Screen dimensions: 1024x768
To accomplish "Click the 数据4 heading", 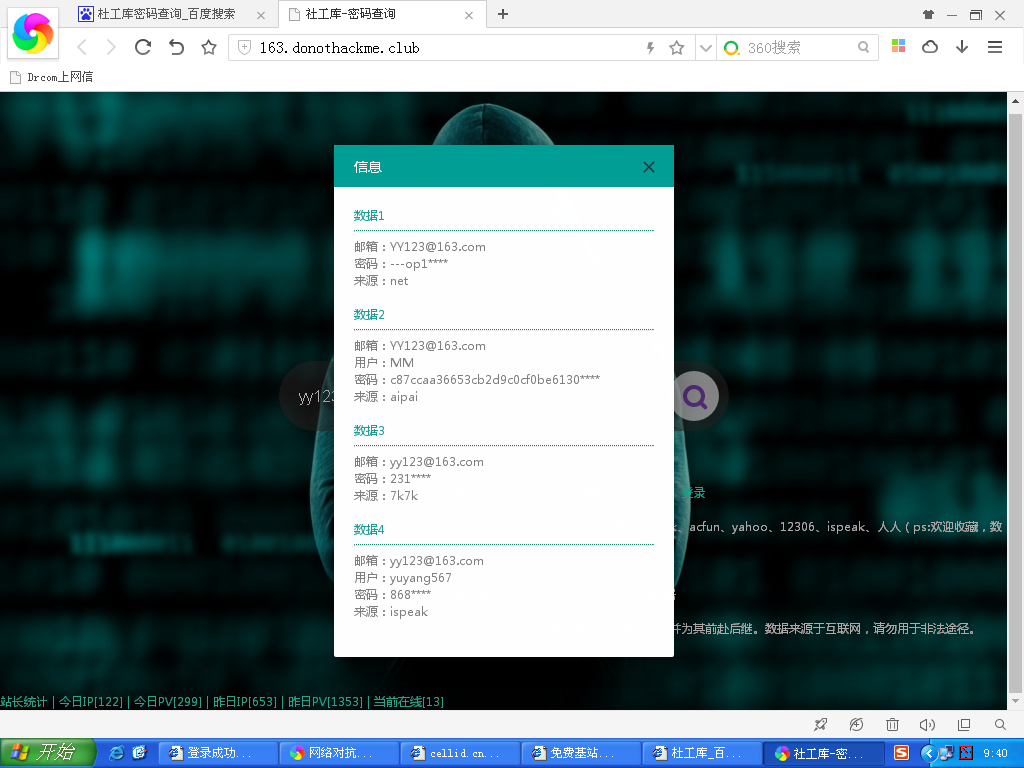I will pos(369,530).
